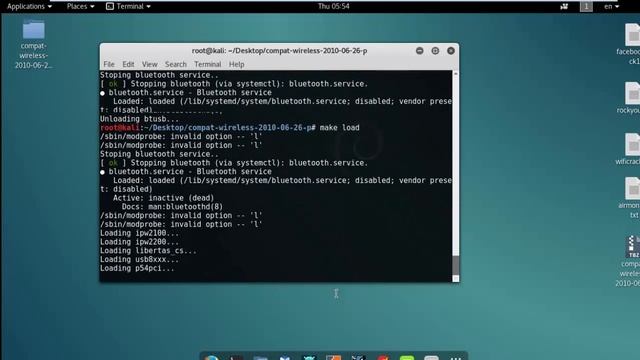This screenshot has width=640, height=360.
Task: Click the 'Loading ipw2200...' line
Action: click(x=139, y=242)
